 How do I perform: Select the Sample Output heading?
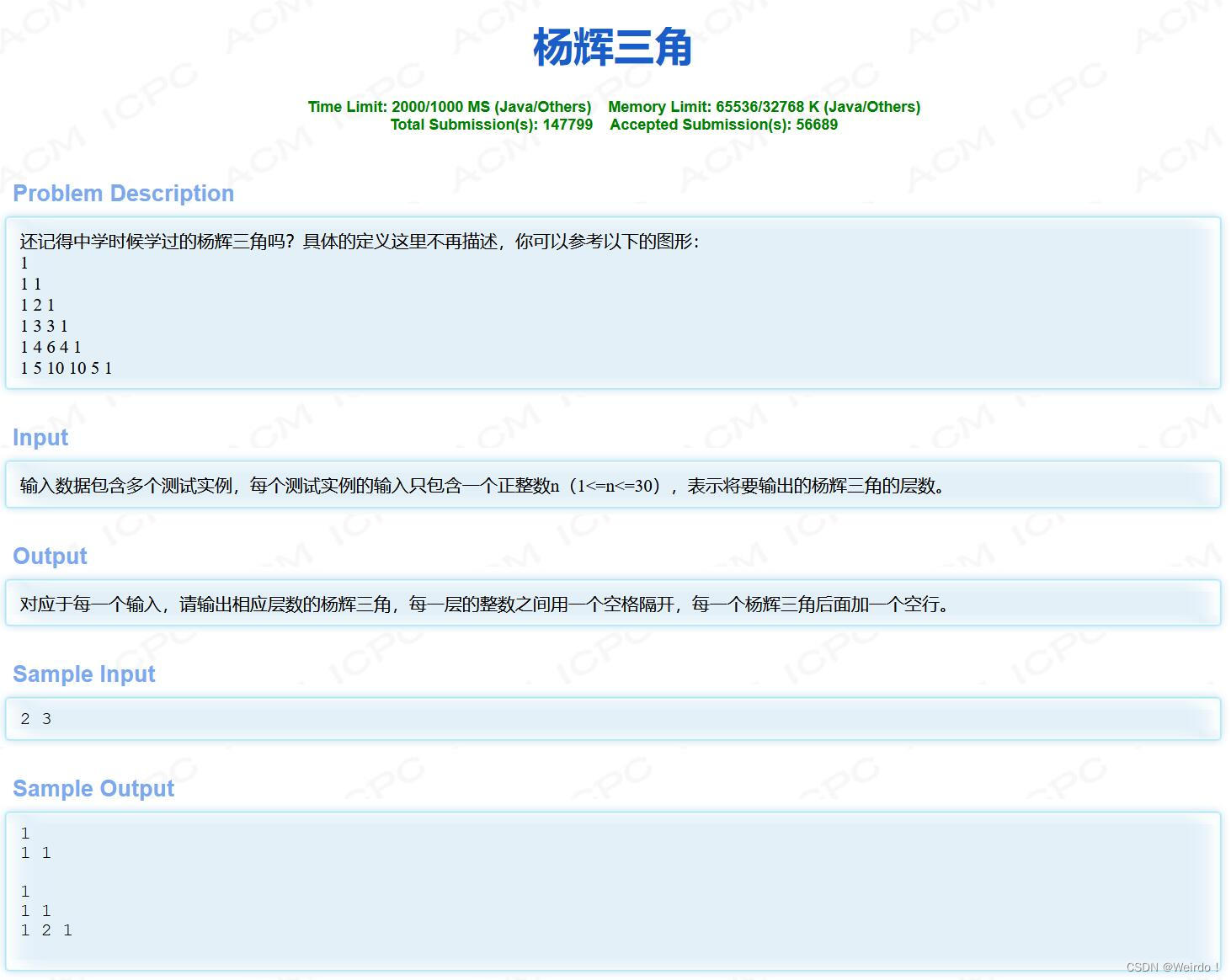(x=93, y=788)
